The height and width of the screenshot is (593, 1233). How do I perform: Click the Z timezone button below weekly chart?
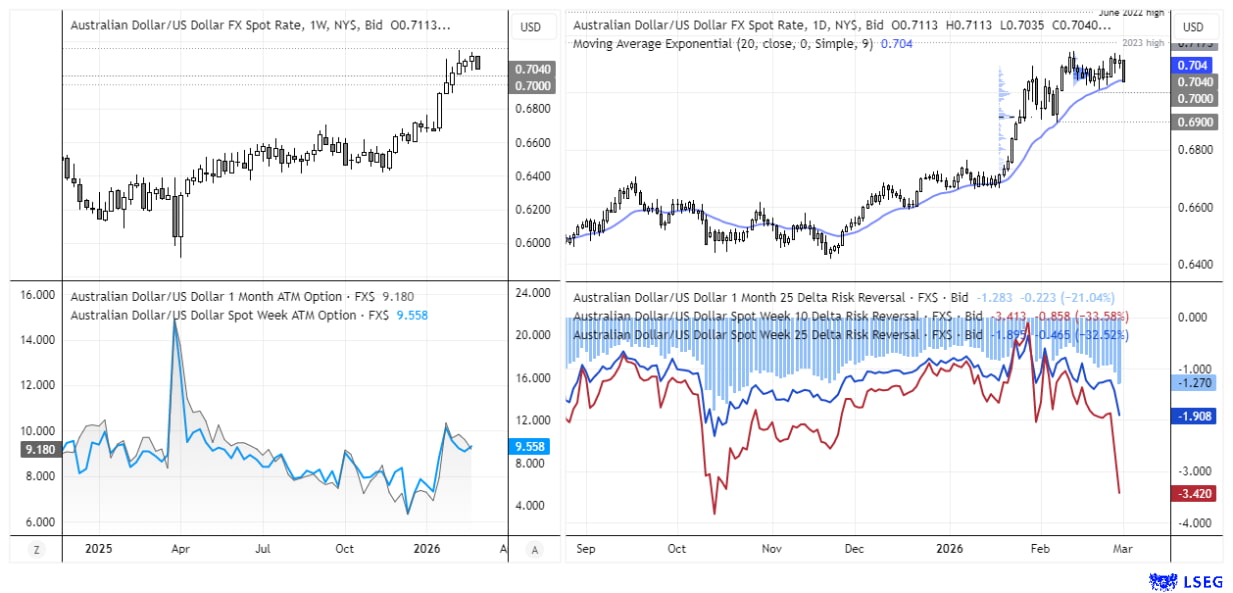(36, 549)
